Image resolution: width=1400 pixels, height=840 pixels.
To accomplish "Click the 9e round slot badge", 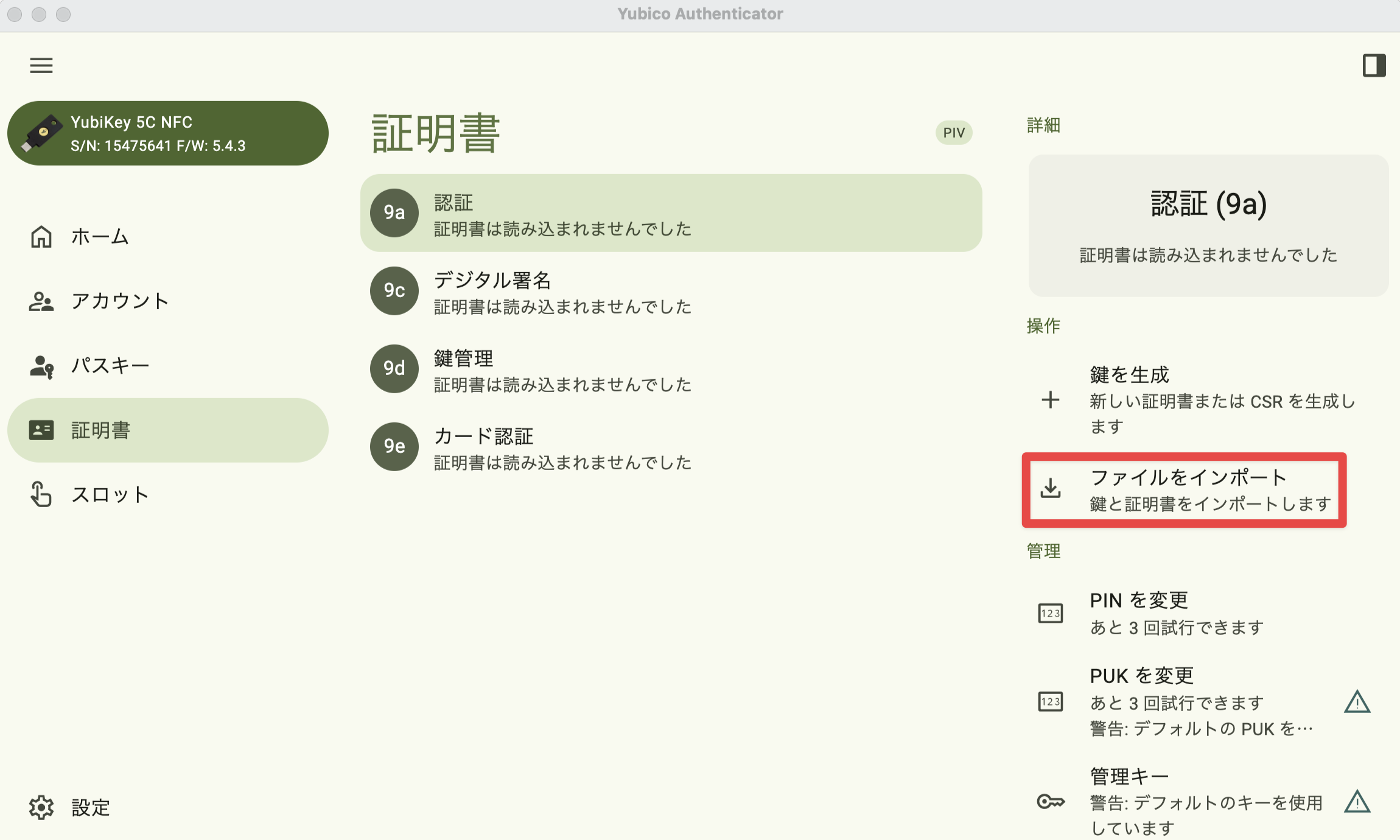I will (394, 446).
